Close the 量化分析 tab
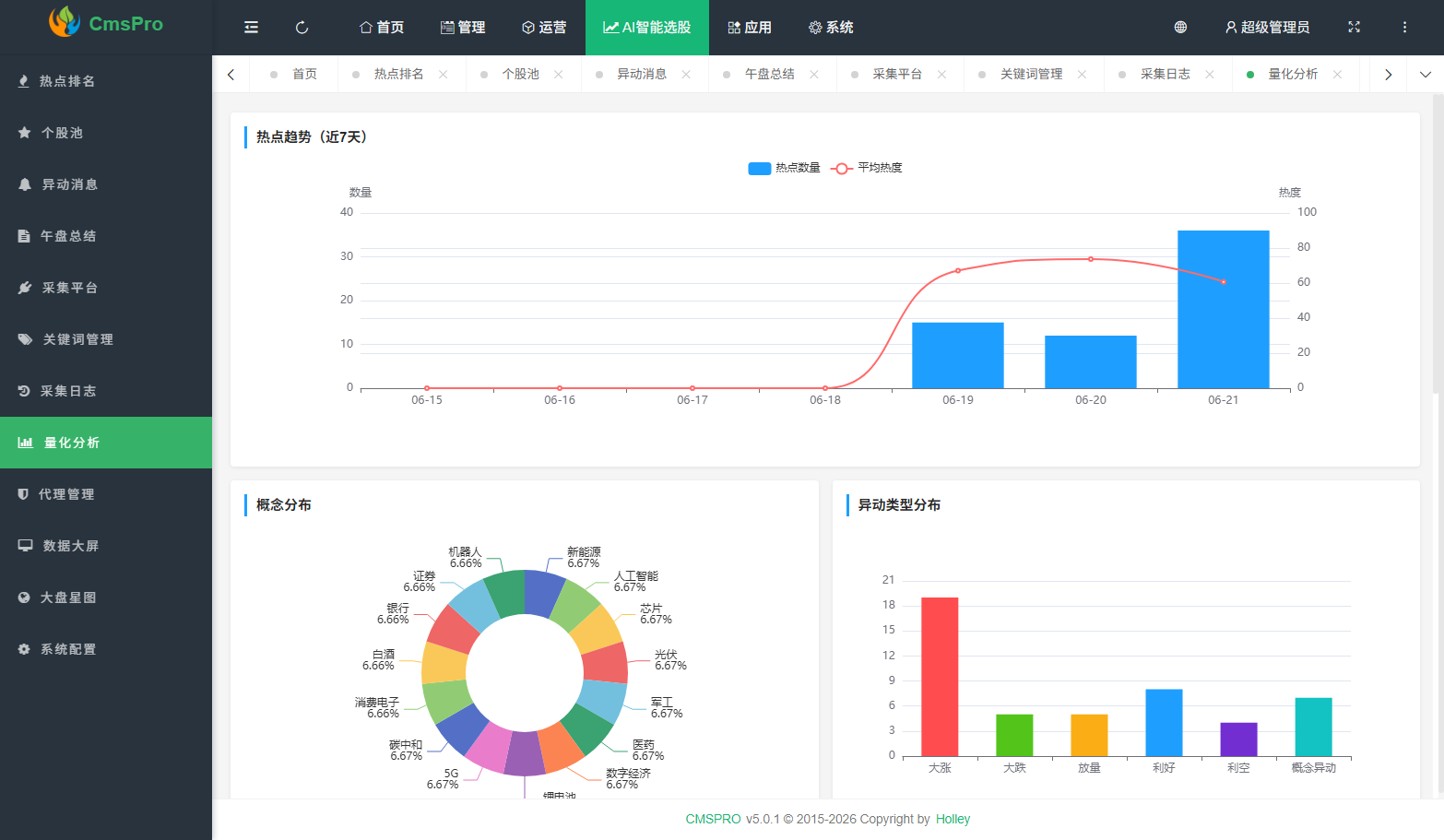This screenshot has height=840, width=1444. pyautogui.click(x=1337, y=75)
